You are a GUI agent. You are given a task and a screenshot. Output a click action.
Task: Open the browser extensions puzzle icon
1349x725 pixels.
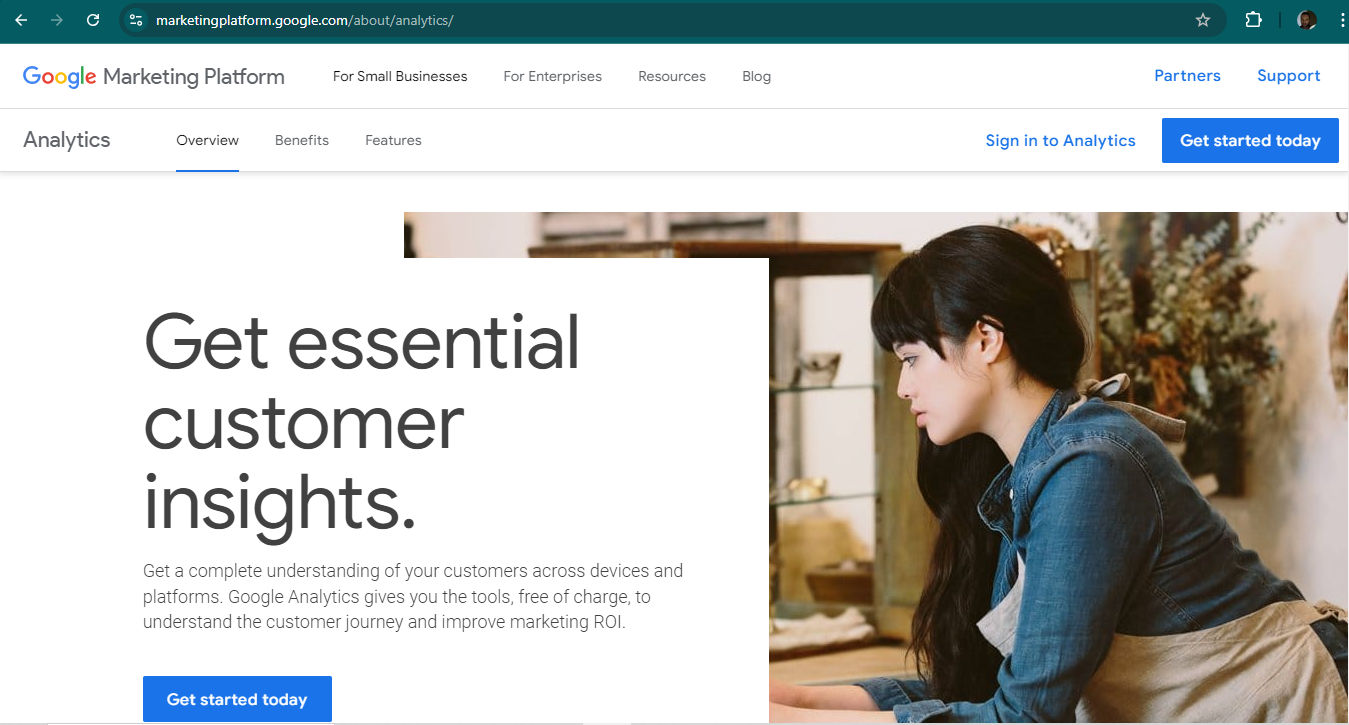click(1253, 19)
